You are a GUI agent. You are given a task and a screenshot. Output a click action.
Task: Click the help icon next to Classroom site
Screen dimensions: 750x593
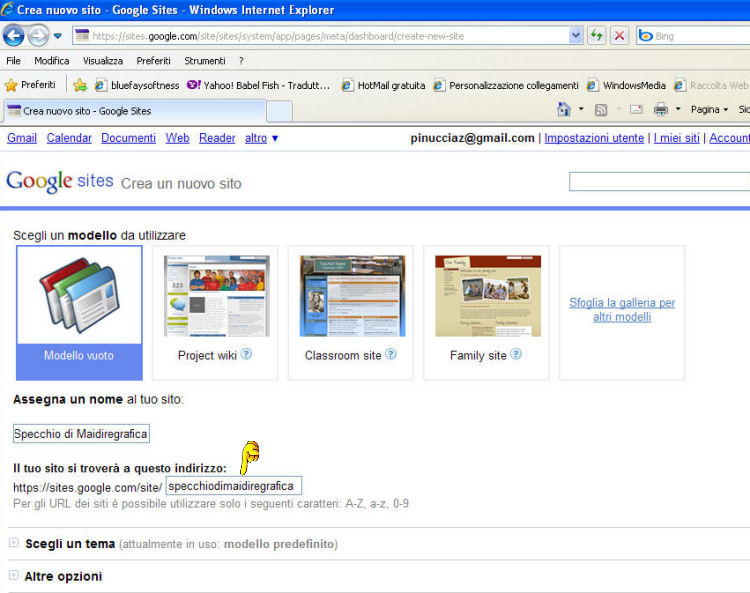(391, 354)
